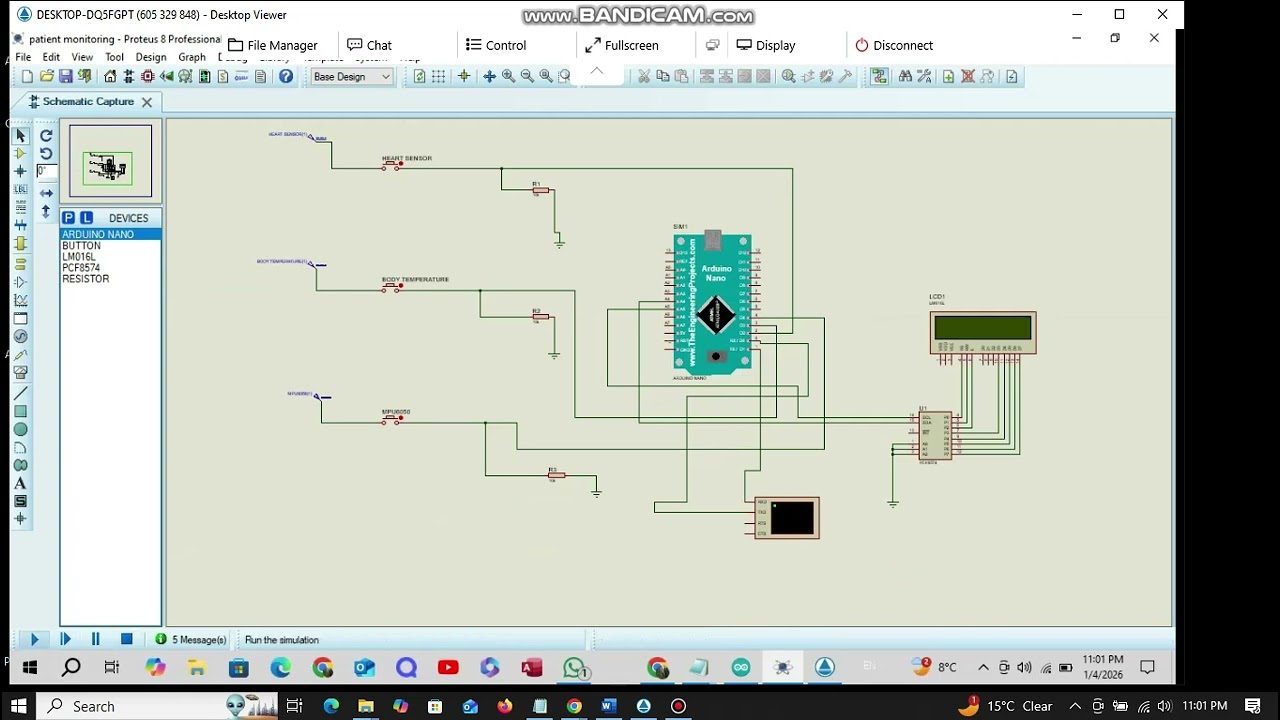Click the New Sheet icon
1280x720 pixels.
coord(948,76)
